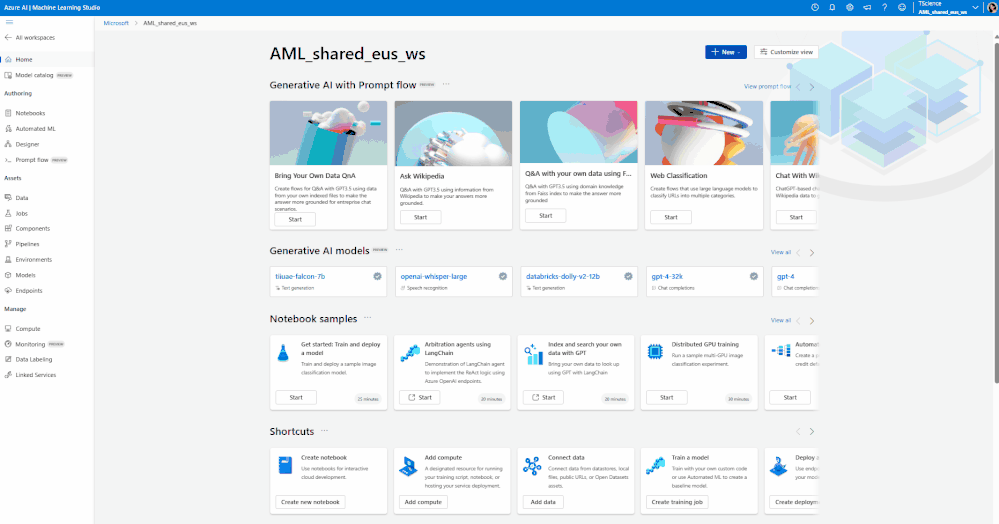Start the Web Classification flow
Screen dimensions: 999x524
671,217
